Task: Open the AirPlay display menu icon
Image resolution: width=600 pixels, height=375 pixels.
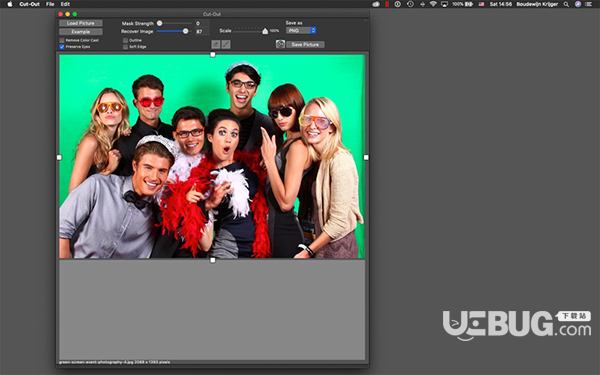Action: click(444, 4)
